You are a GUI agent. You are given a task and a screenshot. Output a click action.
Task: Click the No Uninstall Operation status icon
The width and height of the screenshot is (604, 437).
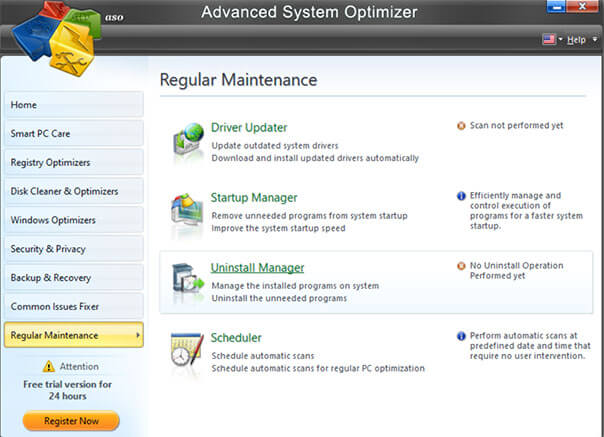461,266
